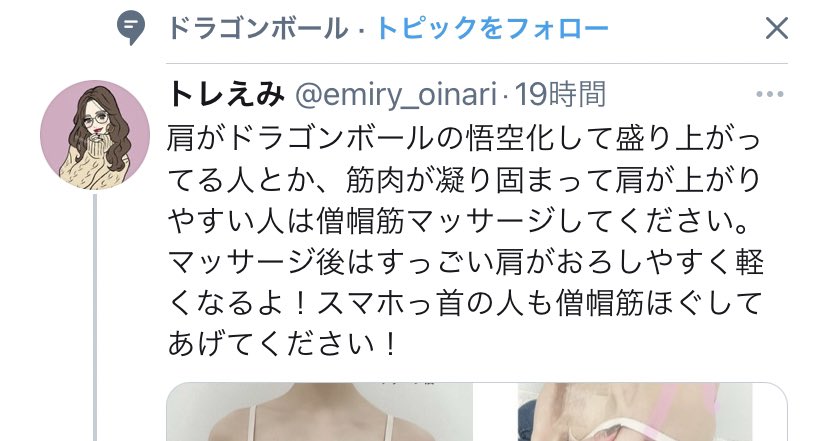
Task: Open the right attached photo
Action: coord(652,412)
